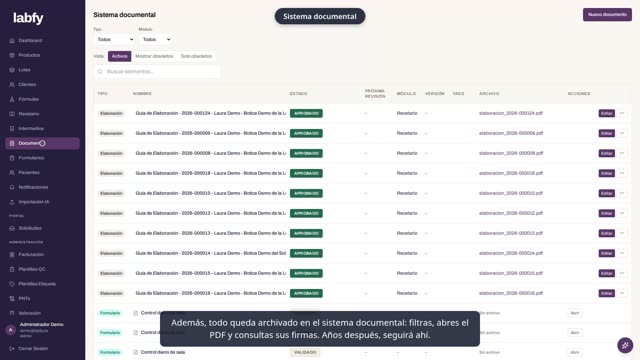
Task: Open file elaboracion_2026-000008.pdf
Action: pyautogui.click(x=511, y=153)
